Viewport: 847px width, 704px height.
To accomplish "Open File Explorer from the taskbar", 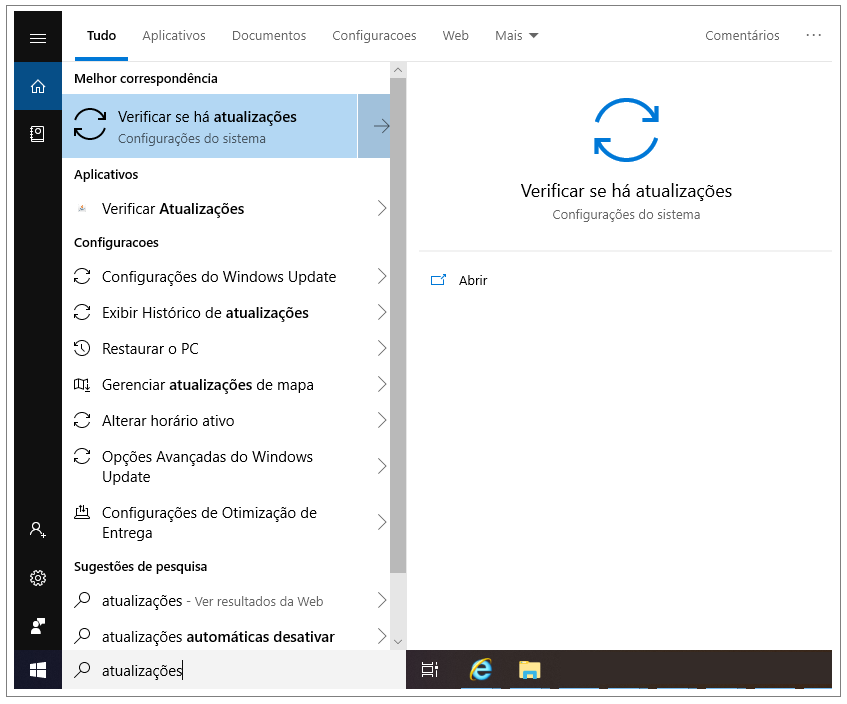I will click(x=529, y=670).
